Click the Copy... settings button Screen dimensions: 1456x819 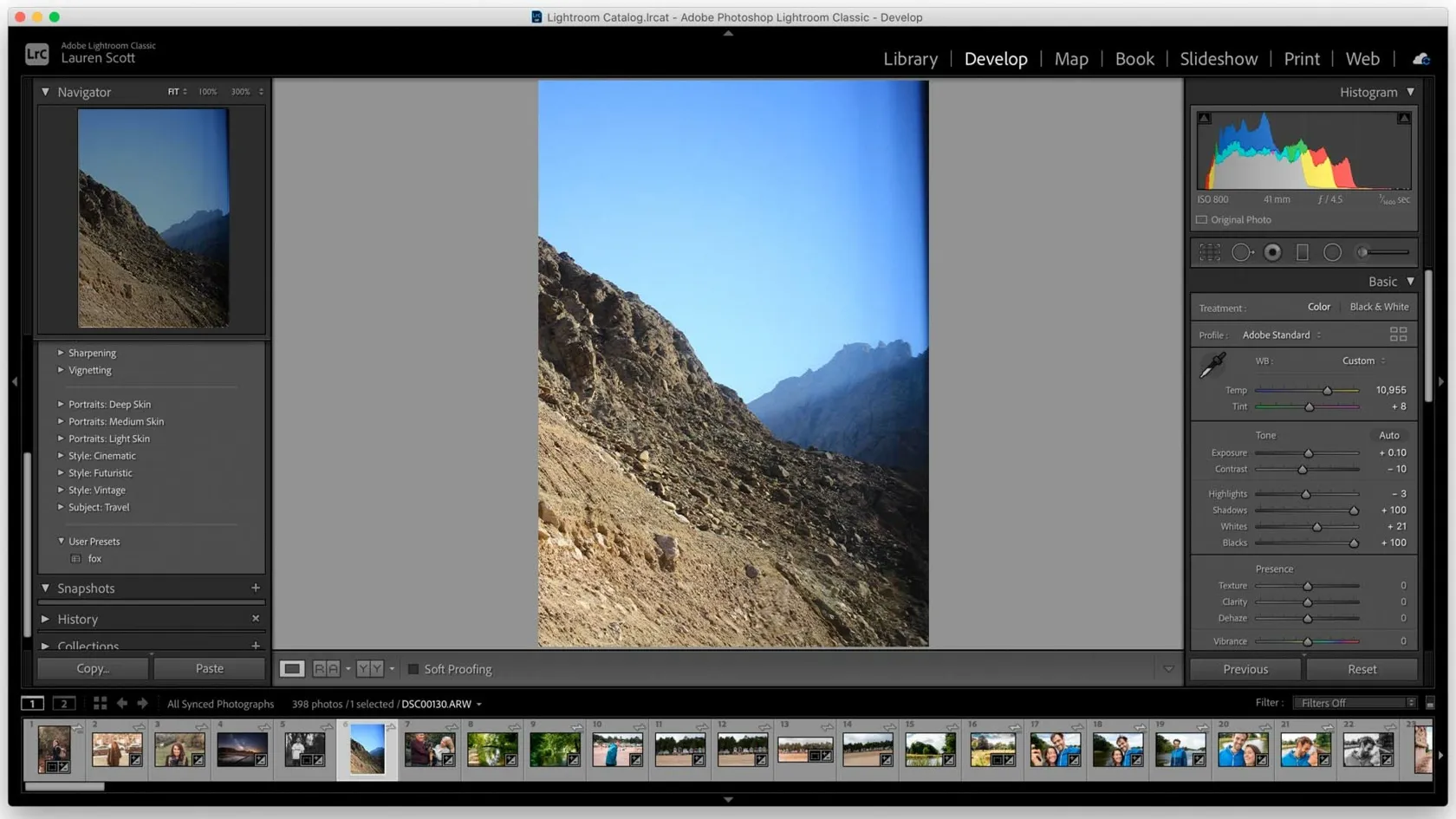pyautogui.click(x=93, y=668)
